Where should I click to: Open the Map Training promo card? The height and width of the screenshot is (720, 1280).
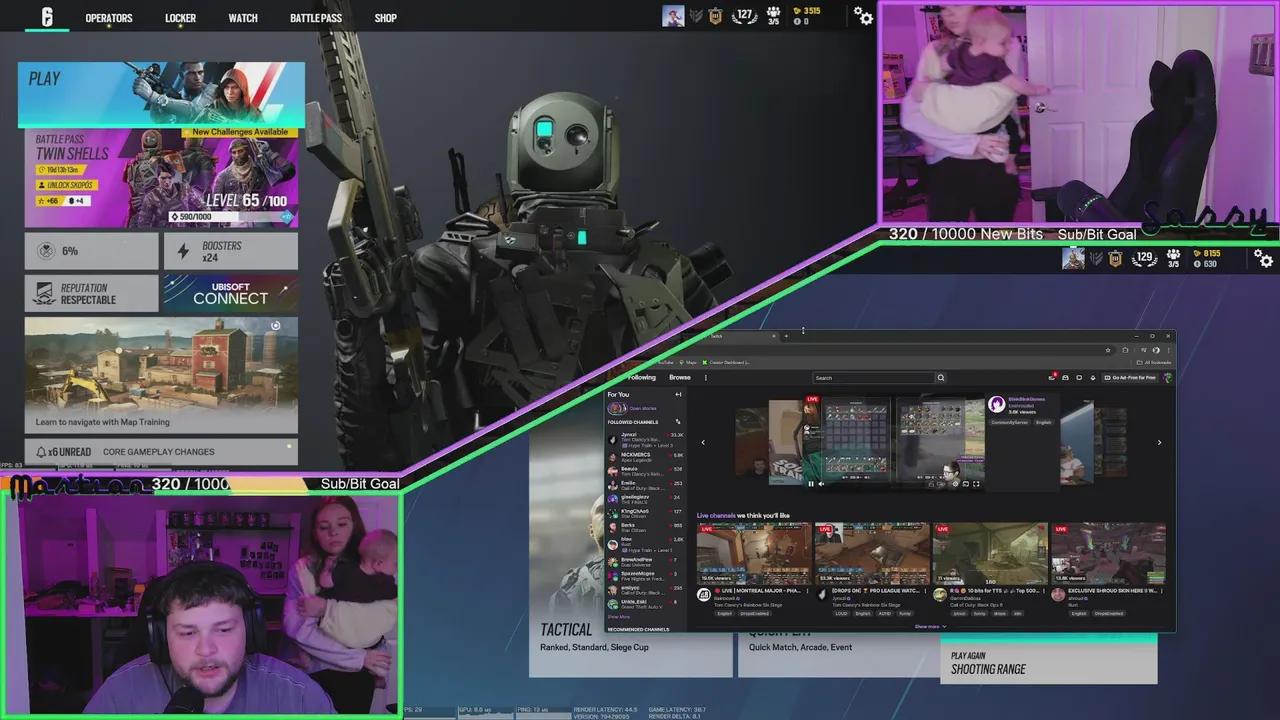coord(161,376)
